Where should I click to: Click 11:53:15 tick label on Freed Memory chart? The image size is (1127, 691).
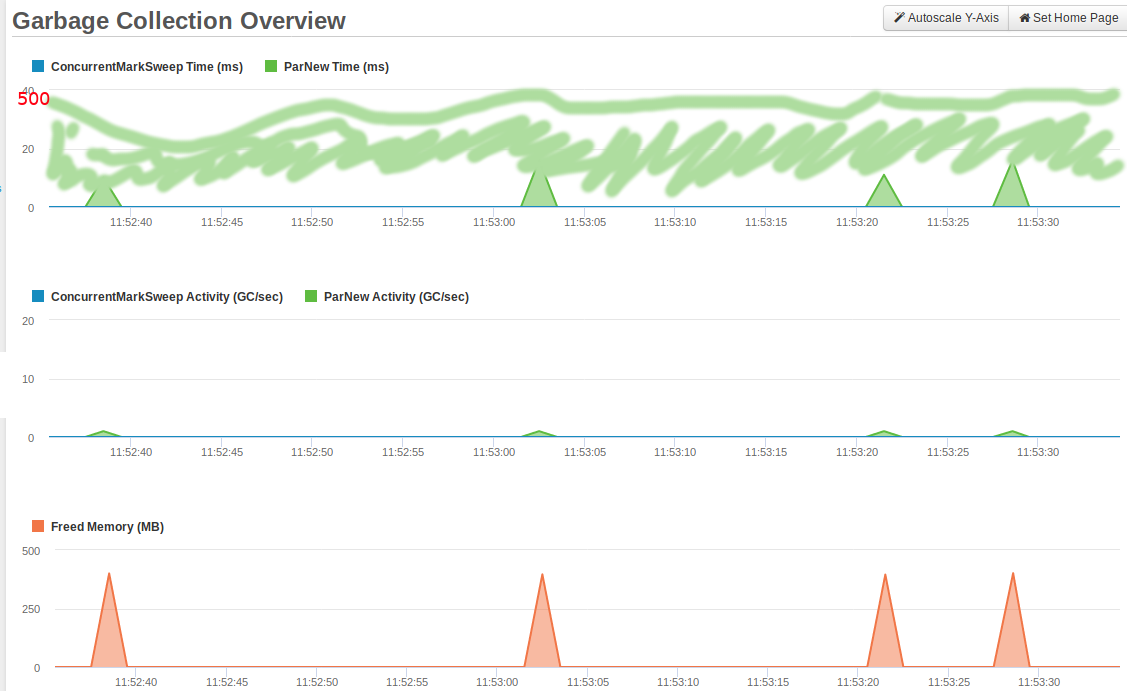(768, 682)
